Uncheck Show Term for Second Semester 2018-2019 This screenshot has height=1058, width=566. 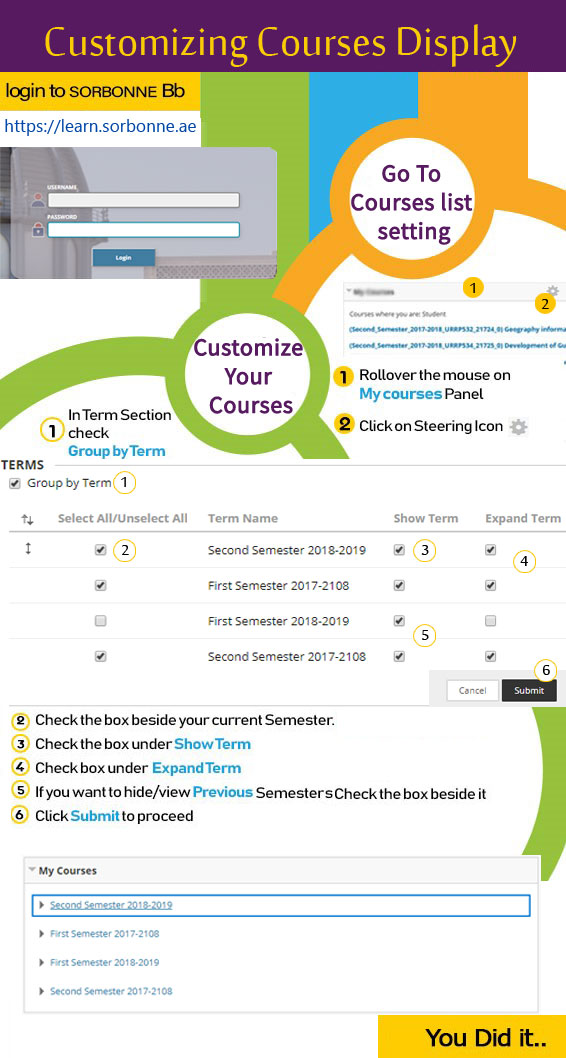pyautogui.click(x=399, y=550)
